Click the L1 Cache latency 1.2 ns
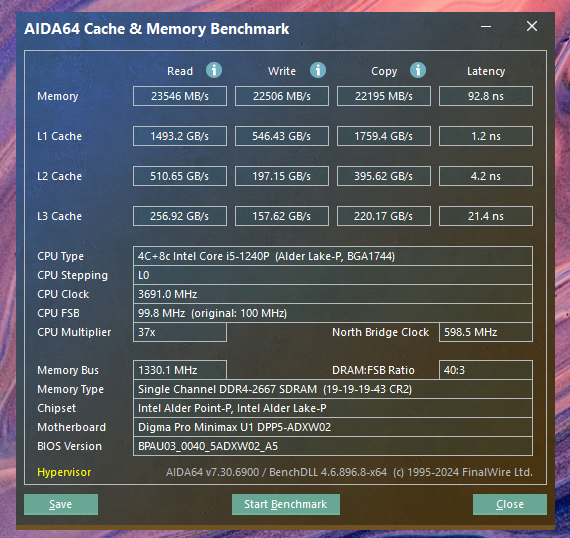 pyautogui.click(x=486, y=136)
